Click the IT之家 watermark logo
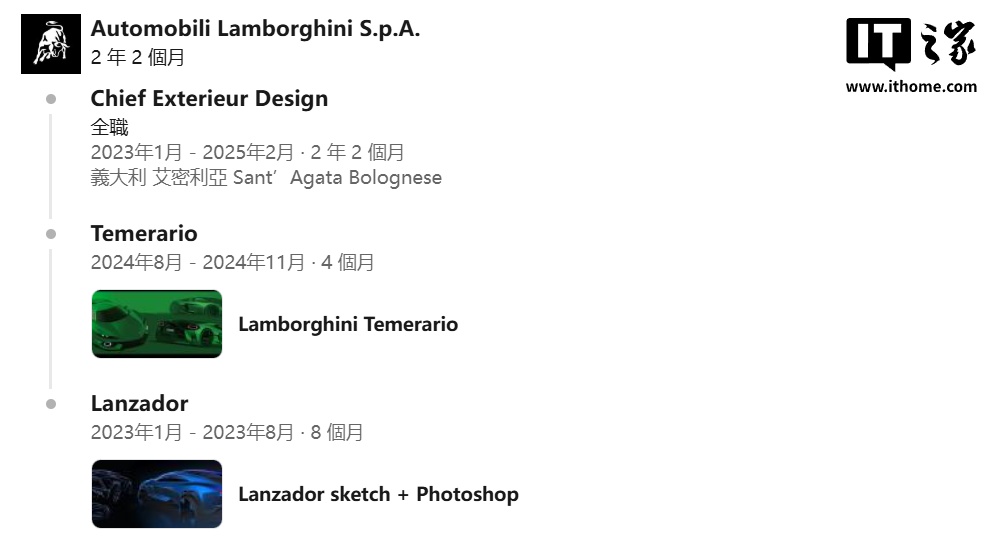992x550 pixels. 910,43
